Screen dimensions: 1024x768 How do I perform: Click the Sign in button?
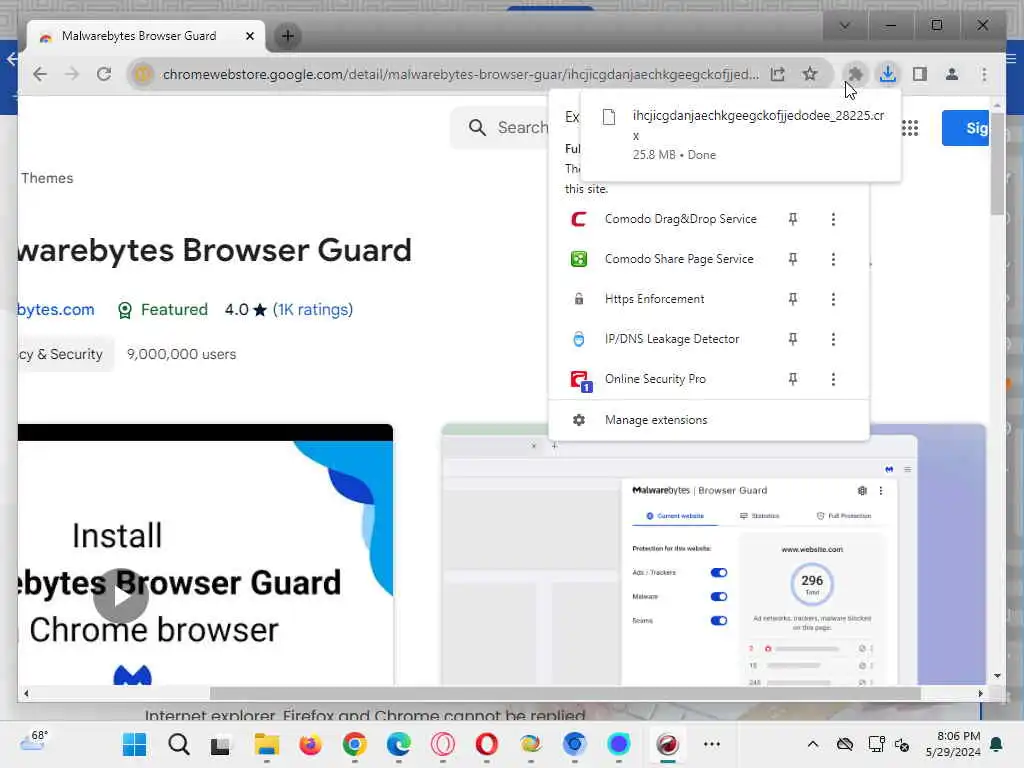point(965,128)
